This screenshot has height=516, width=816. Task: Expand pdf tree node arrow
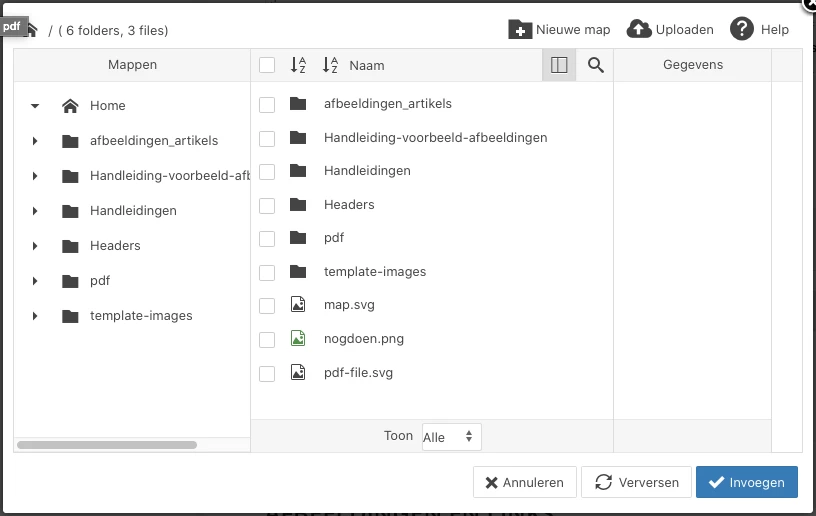point(35,281)
